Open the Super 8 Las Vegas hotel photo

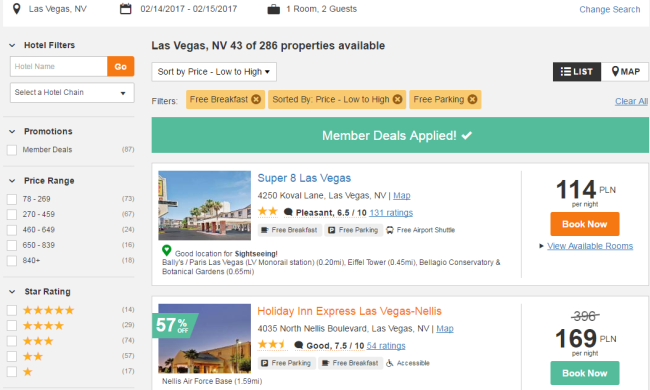[x=204, y=206]
